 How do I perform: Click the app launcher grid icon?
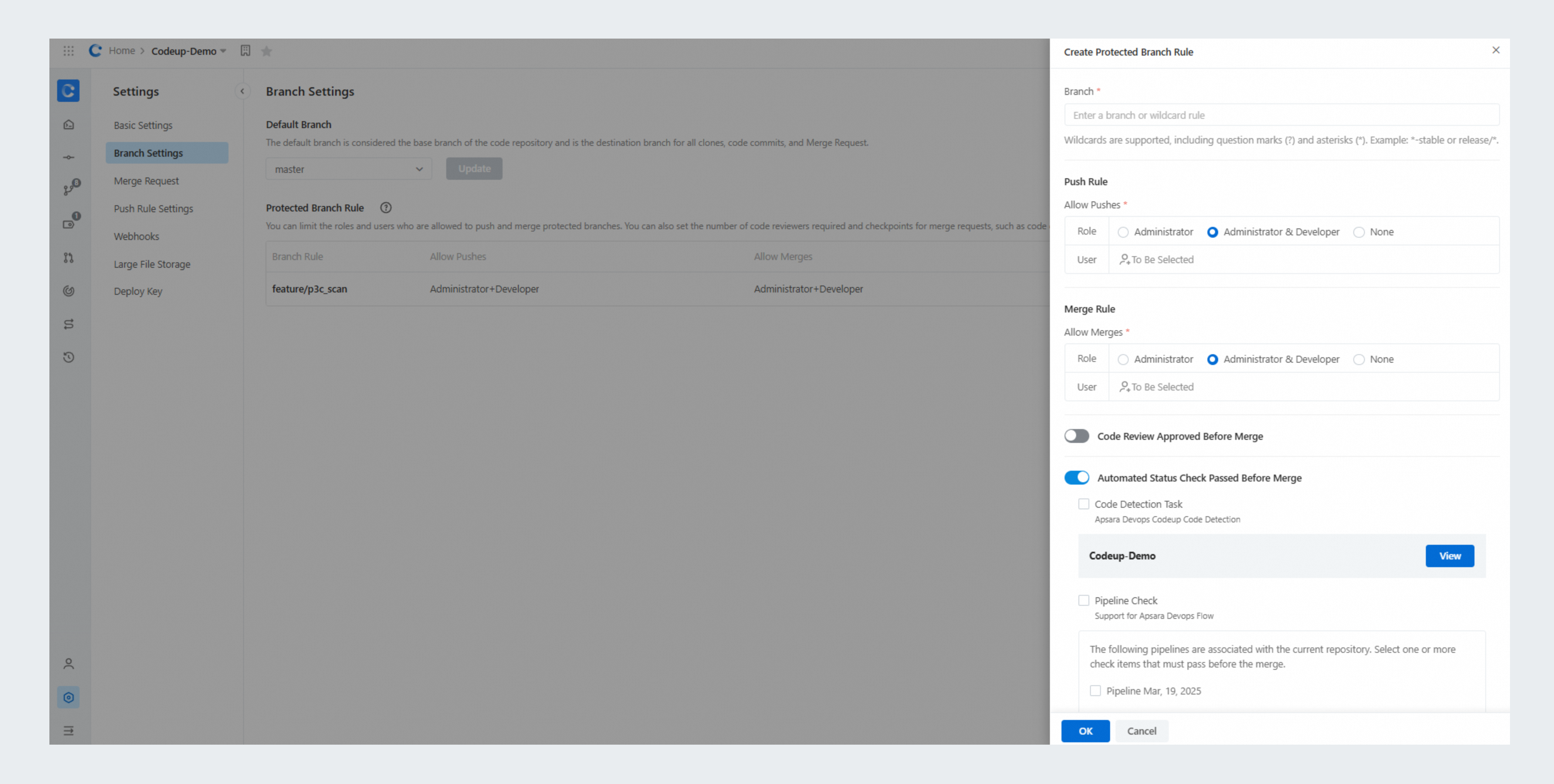click(68, 51)
